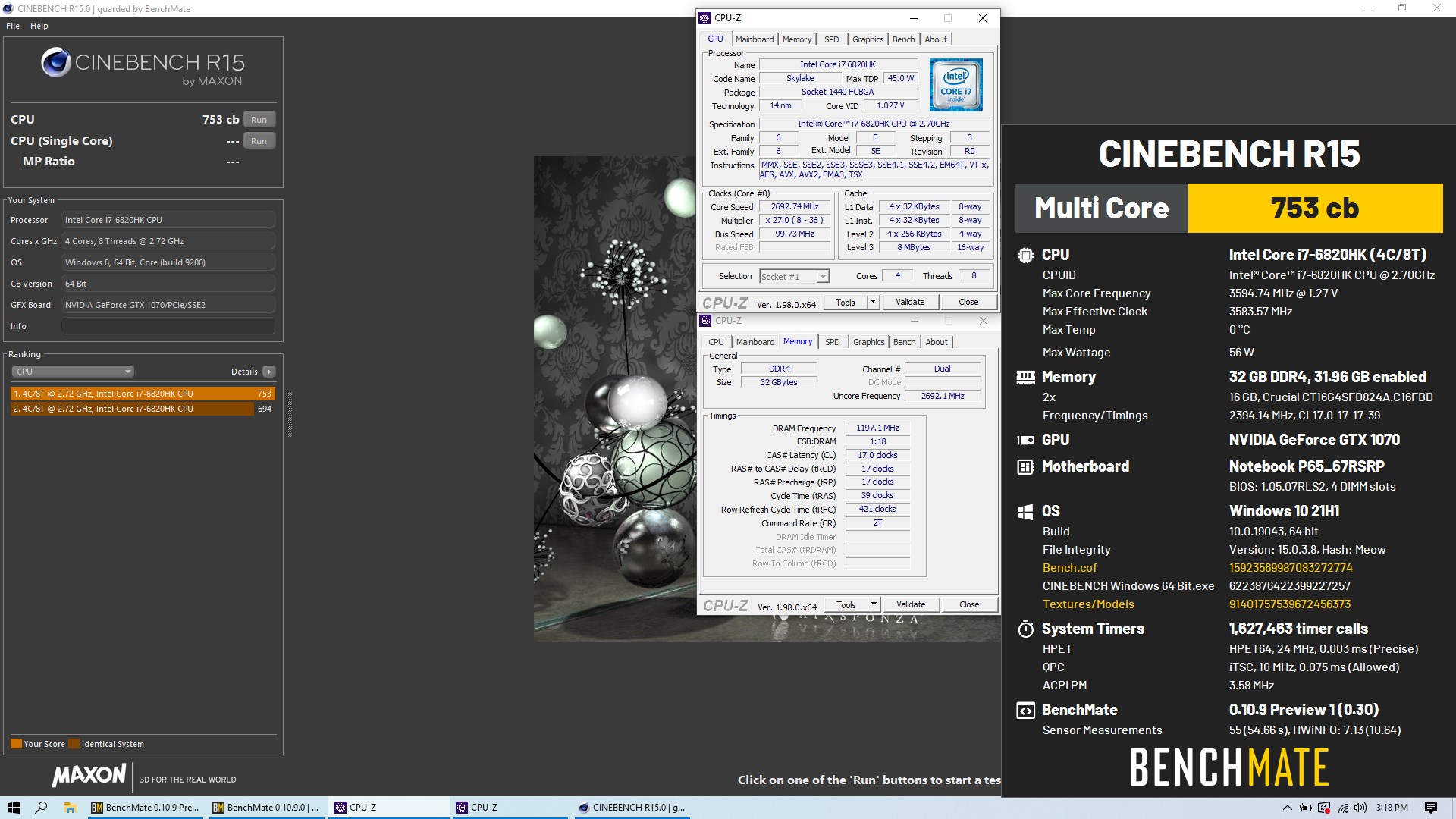Click the System Timers stopwatch icon

(1025, 629)
